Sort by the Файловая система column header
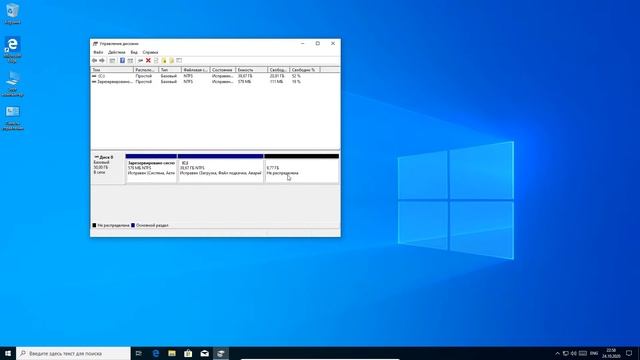Screen dimensions: 640x360 [196, 70]
